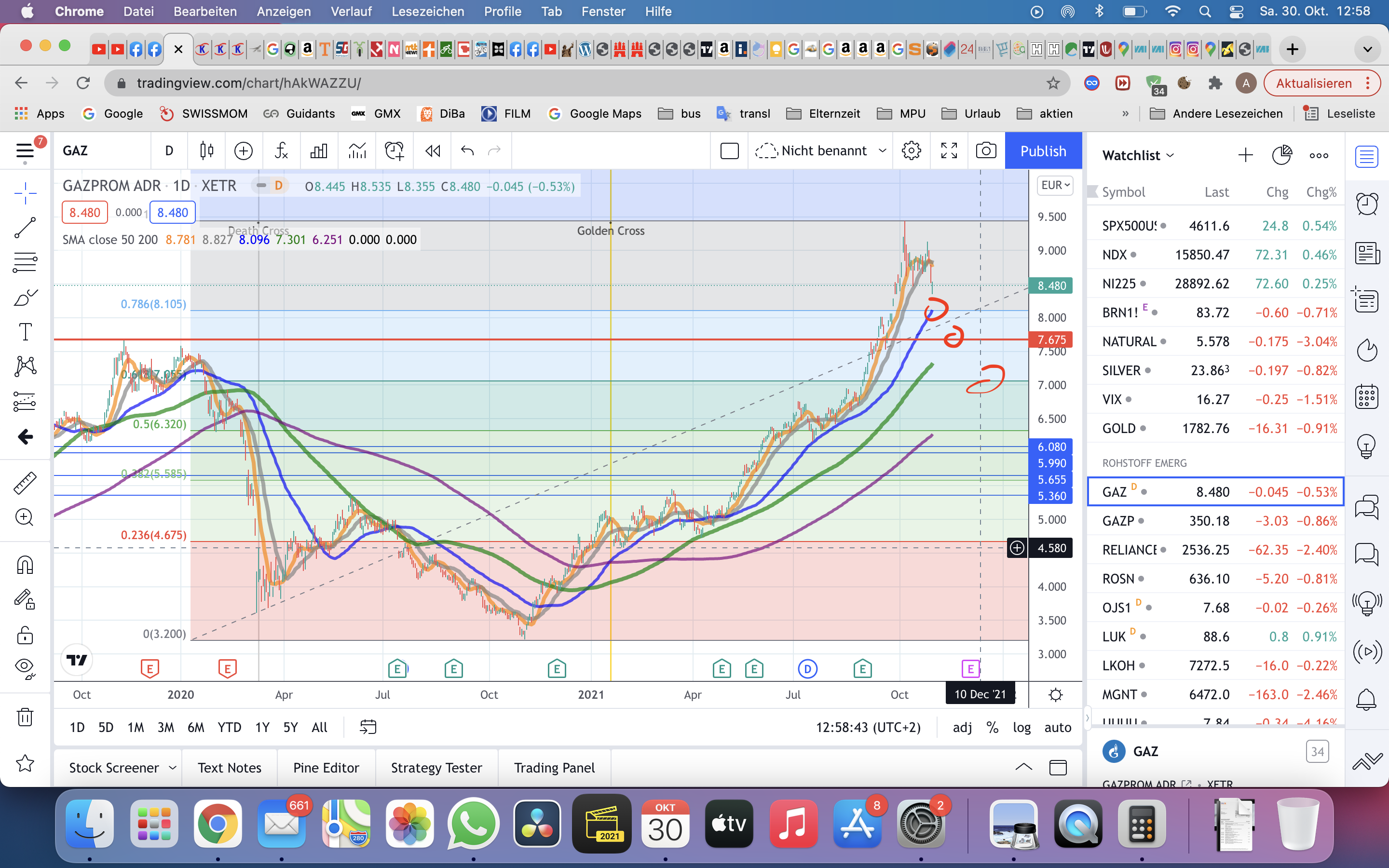The image size is (1389, 868).
Task: Select the Text annotation tool
Action: point(25,331)
